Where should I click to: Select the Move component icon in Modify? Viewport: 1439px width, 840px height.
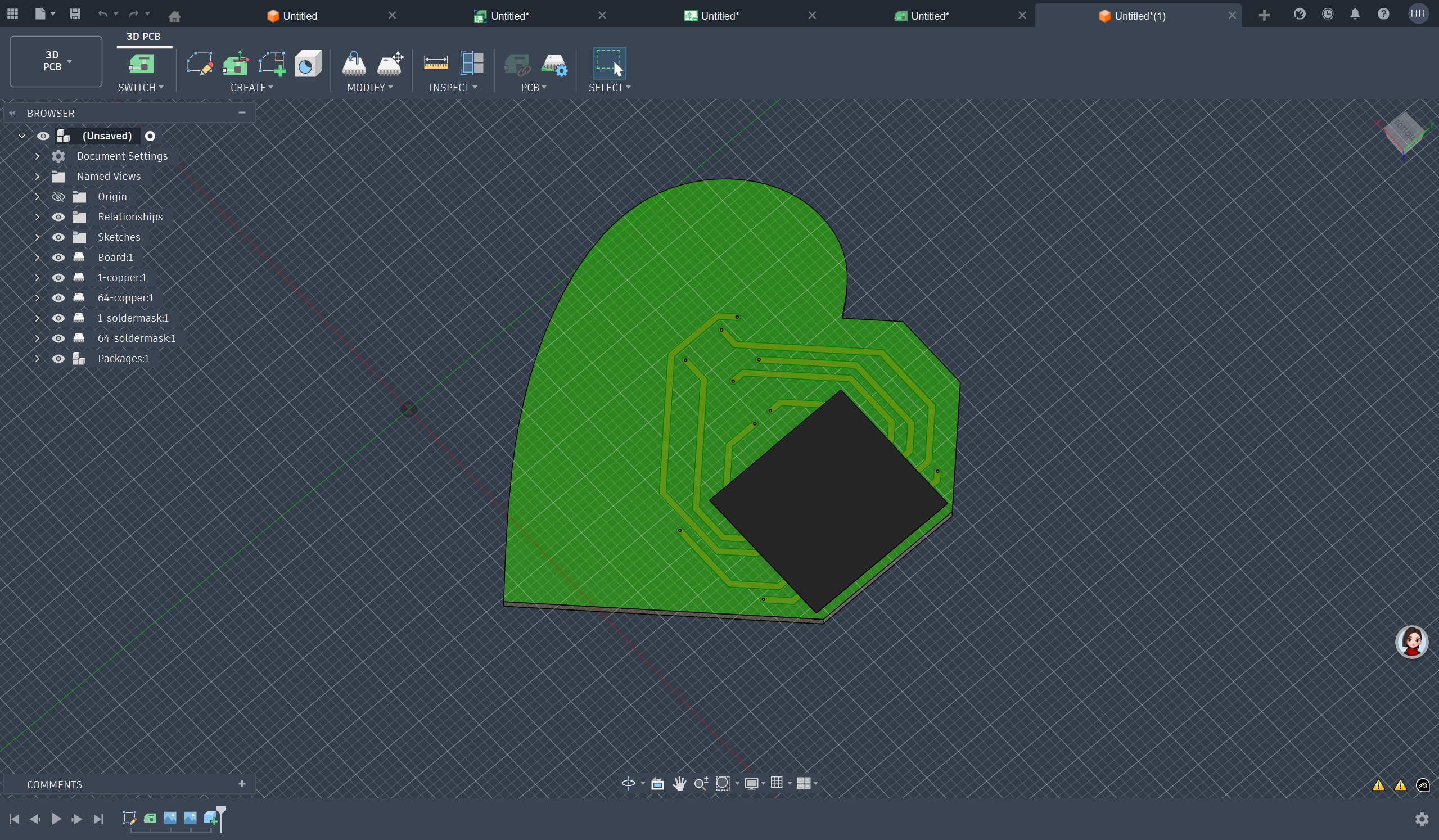[391, 64]
